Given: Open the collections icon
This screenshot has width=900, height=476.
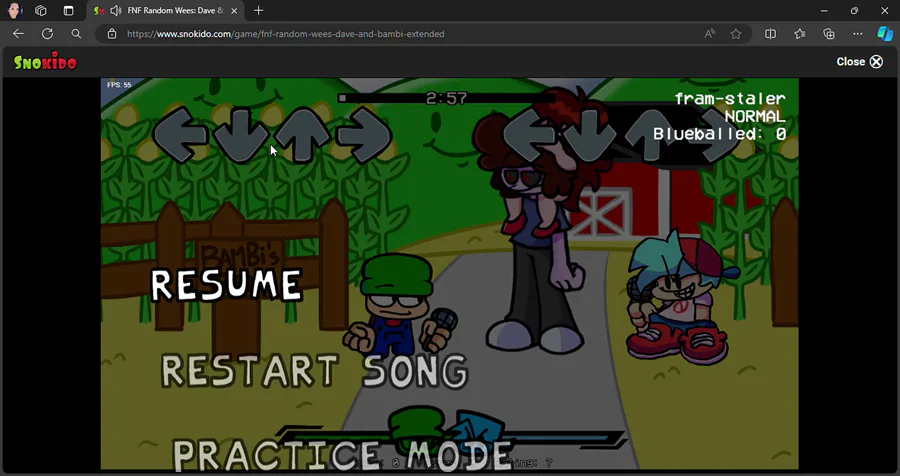Looking at the screenshot, I should click(829, 34).
